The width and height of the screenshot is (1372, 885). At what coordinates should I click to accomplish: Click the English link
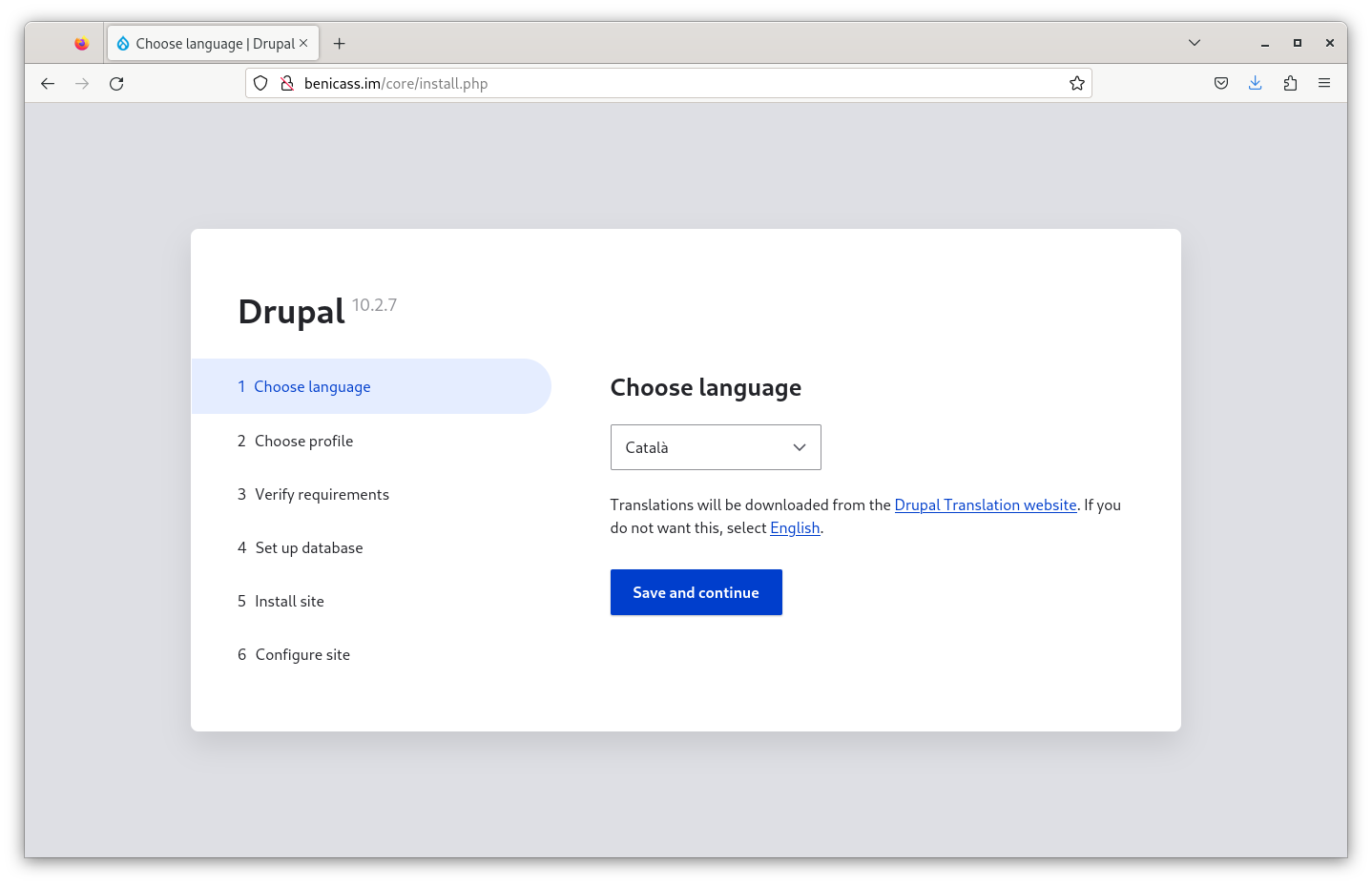(795, 528)
